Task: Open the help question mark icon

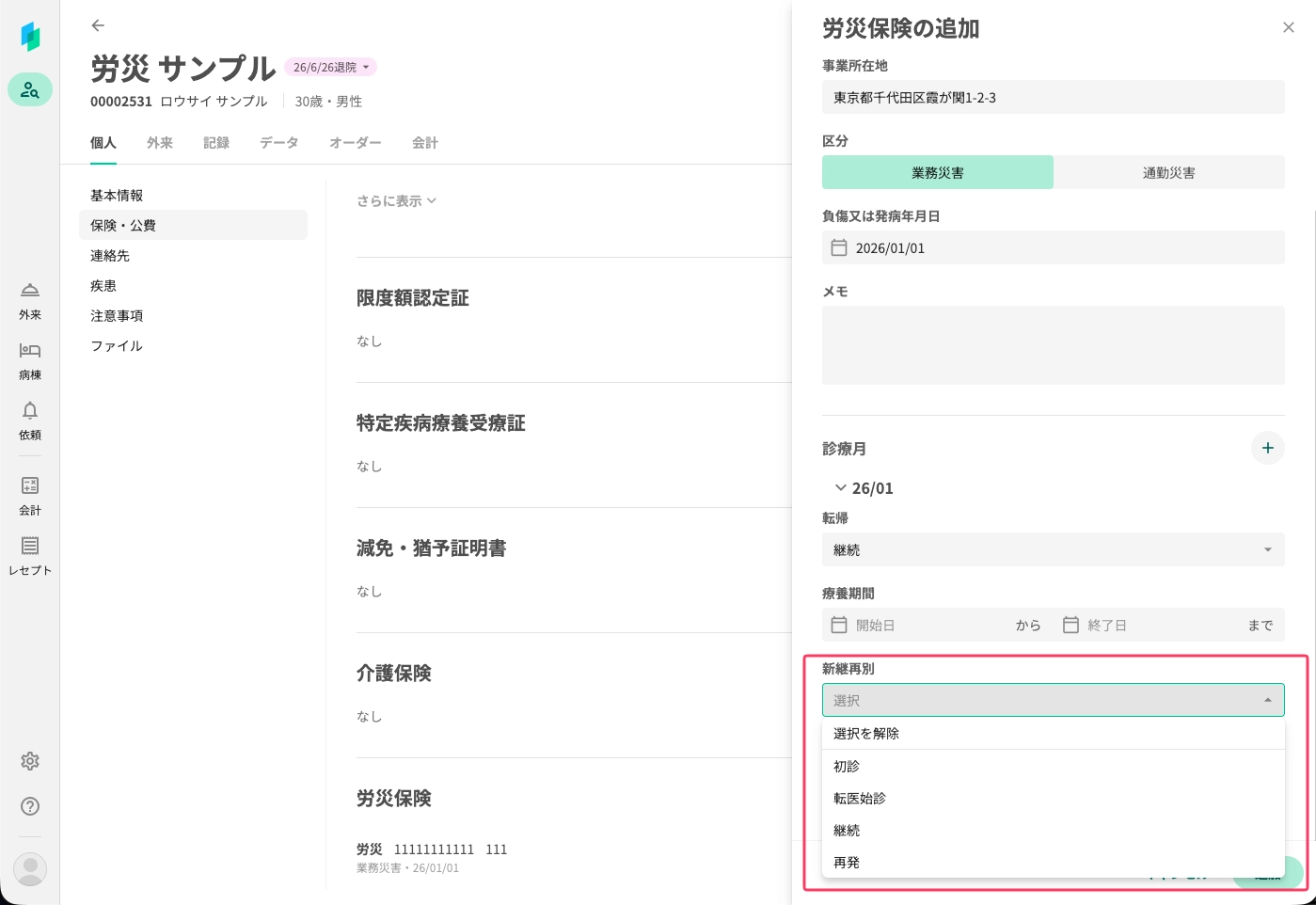Action: [30, 806]
